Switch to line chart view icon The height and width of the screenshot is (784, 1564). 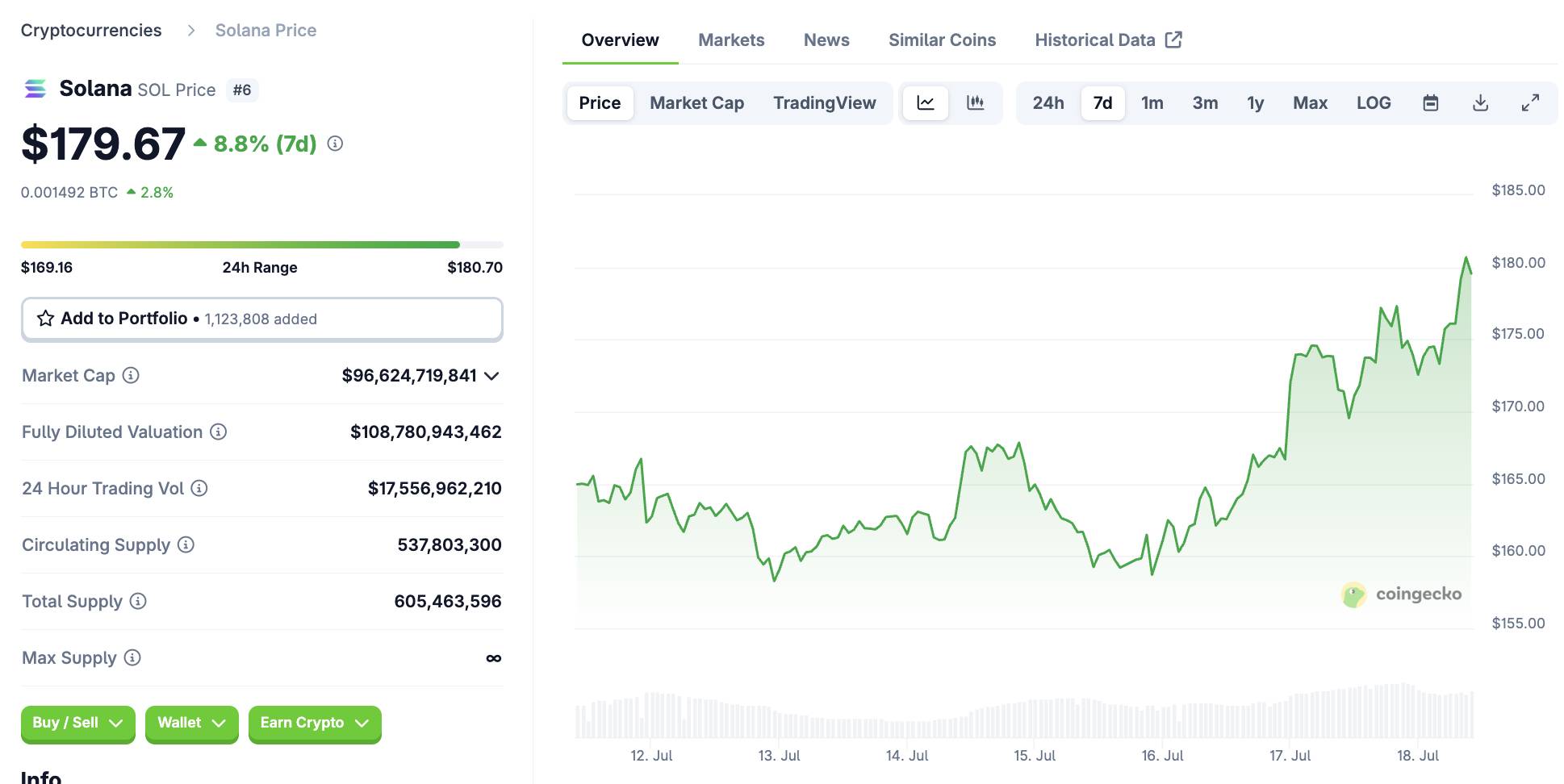pos(926,102)
